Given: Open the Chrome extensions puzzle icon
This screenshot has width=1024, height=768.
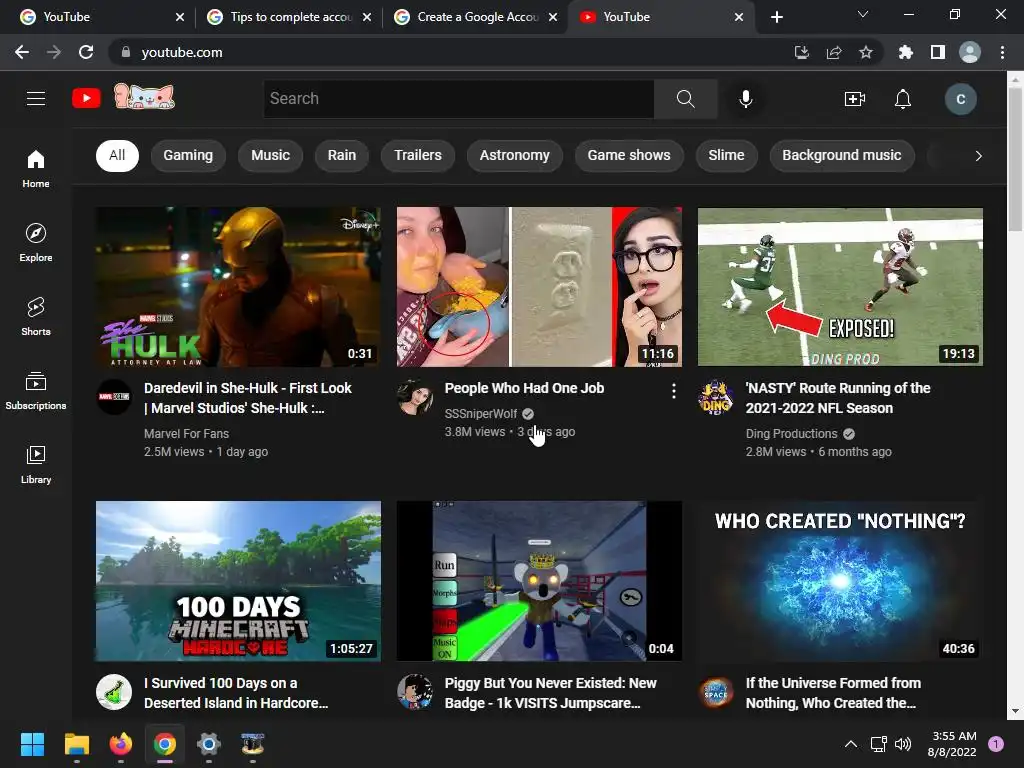Looking at the screenshot, I should coord(905,52).
